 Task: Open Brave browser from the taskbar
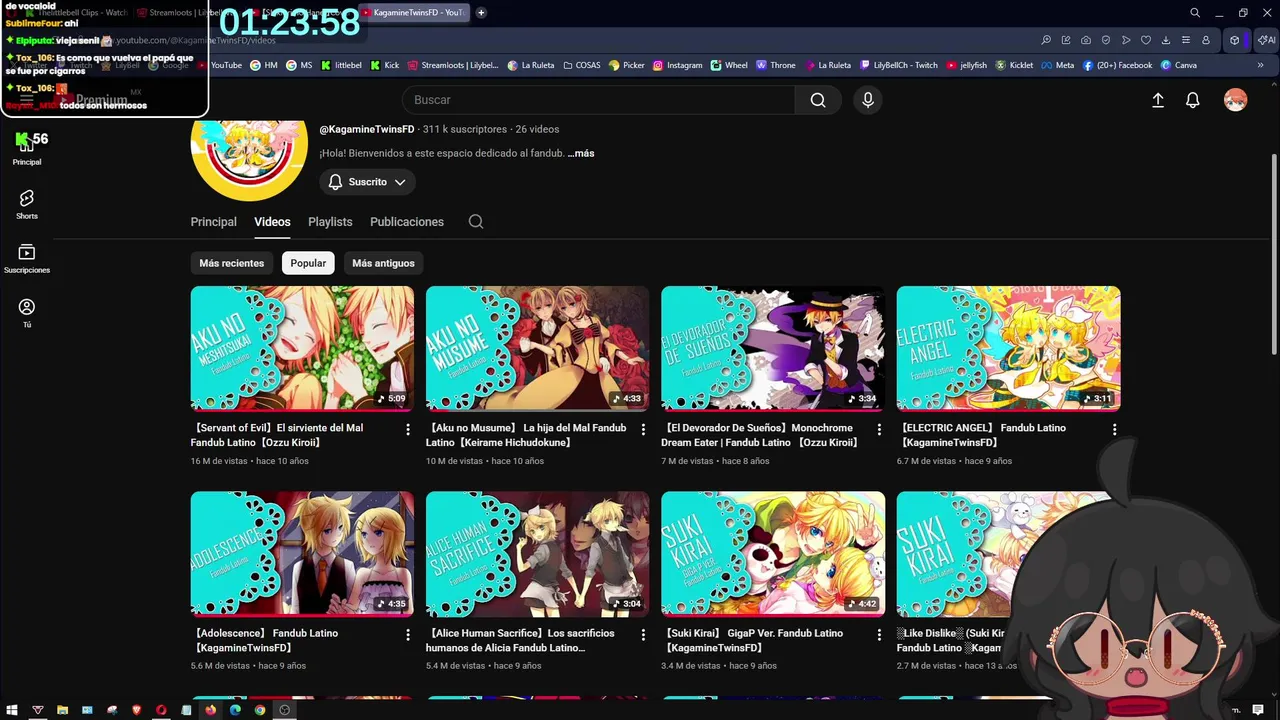pyautogui.click(x=137, y=710)
